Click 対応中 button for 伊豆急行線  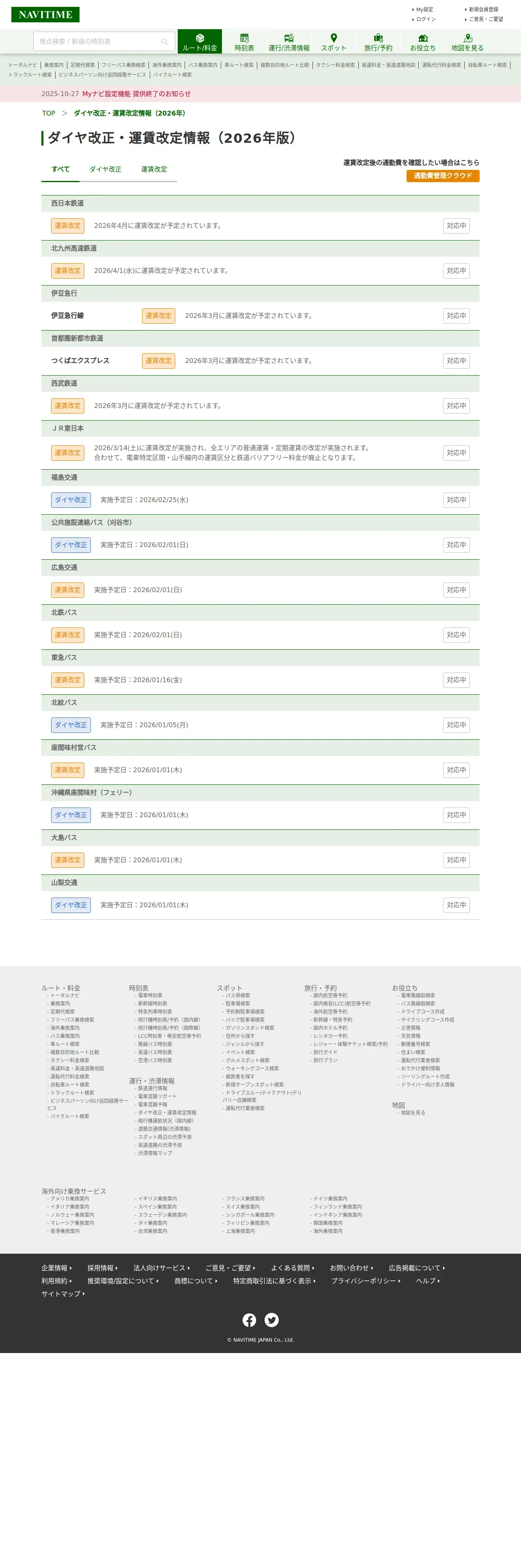pos(456,316)
